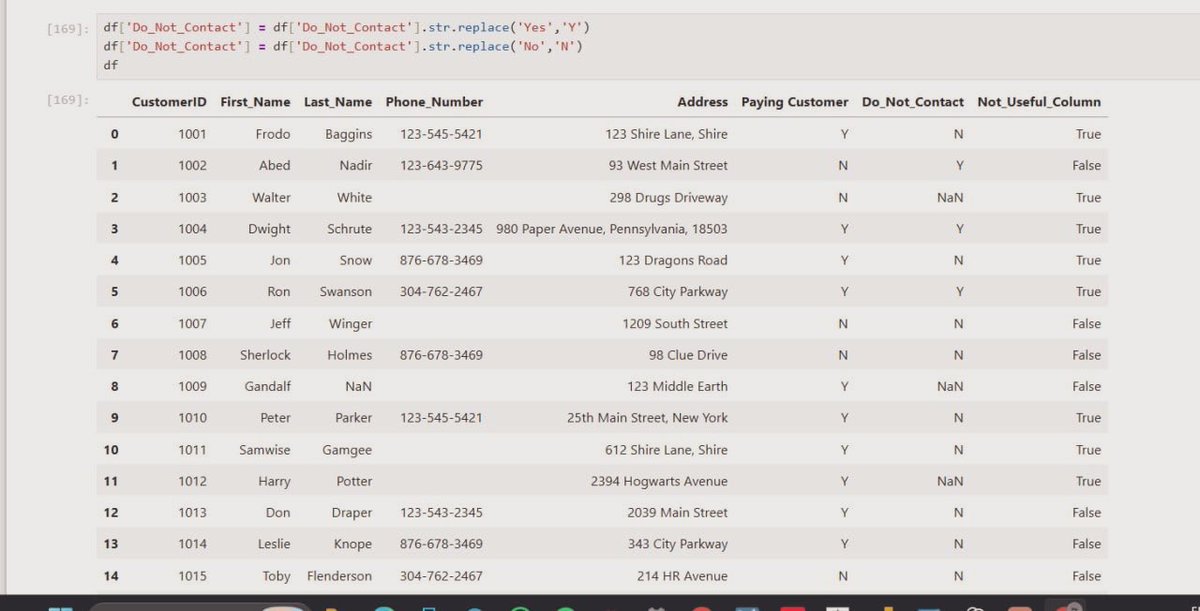Click the Phone_Number column header
Viewport: 1200px width, 611px height.
[x=434, y=102]
